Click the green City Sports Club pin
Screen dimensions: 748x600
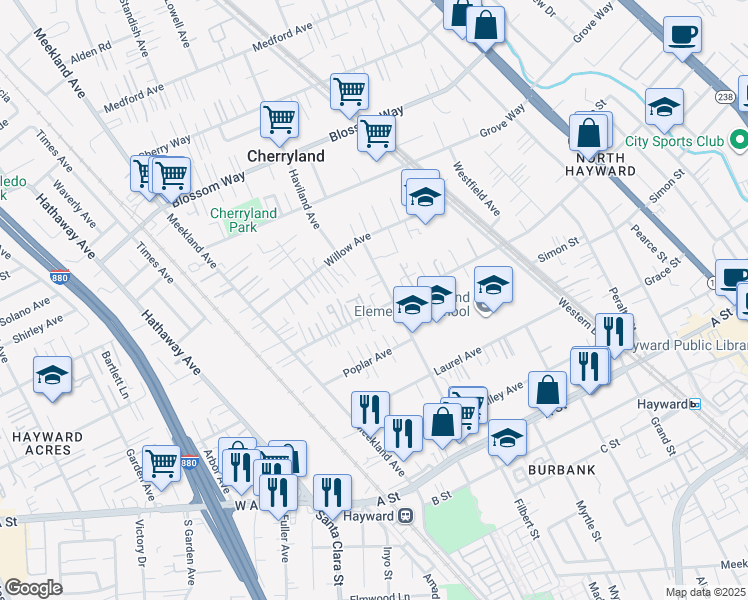738,139
